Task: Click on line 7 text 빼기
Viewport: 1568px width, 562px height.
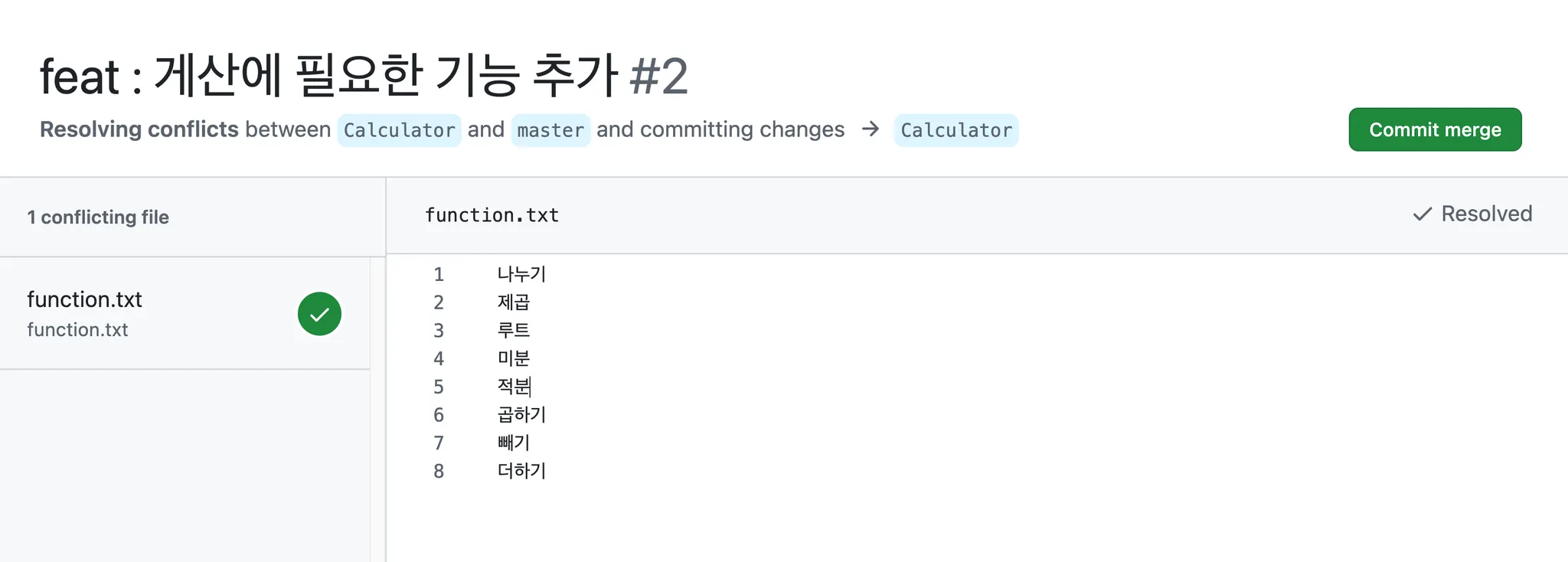Action: (x=513, y=443)
